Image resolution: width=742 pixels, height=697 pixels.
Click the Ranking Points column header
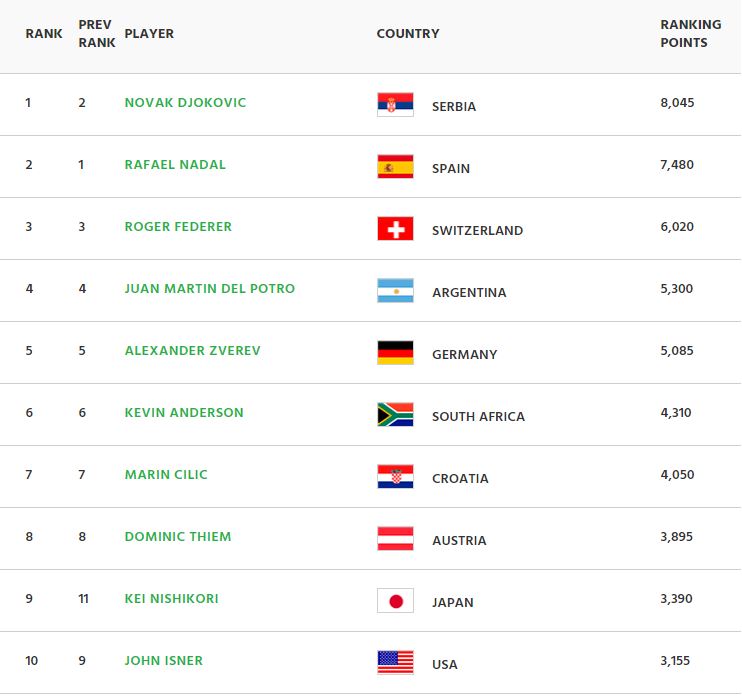coord(690,34)
